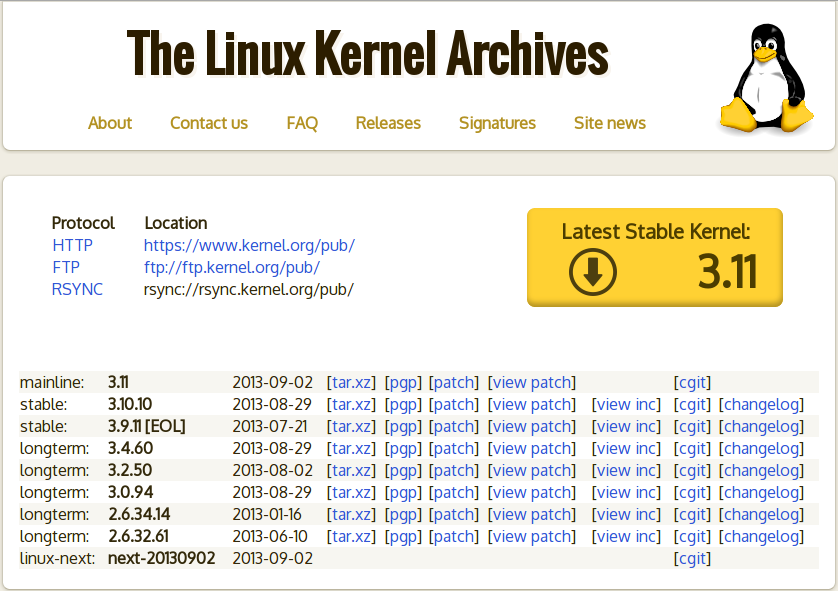838x591 pixels.
Task: Download tar.xz for stable 3.10.10
Action: (x=351, y=405)
